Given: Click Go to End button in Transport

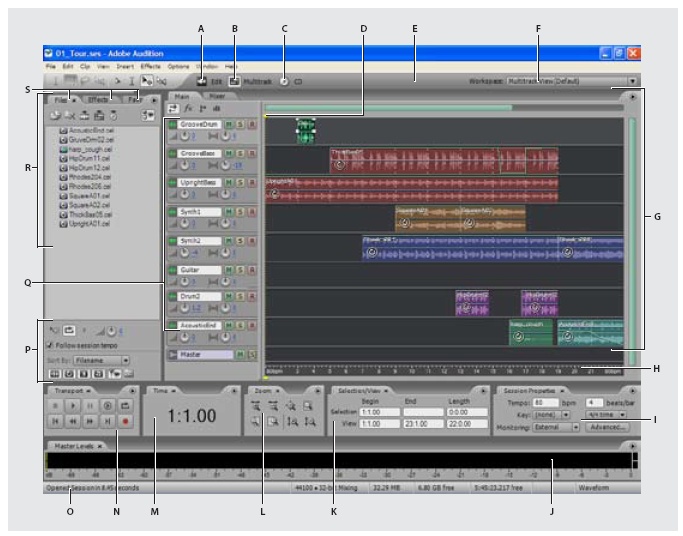Looking at the screenshot, I should (108, 421).
